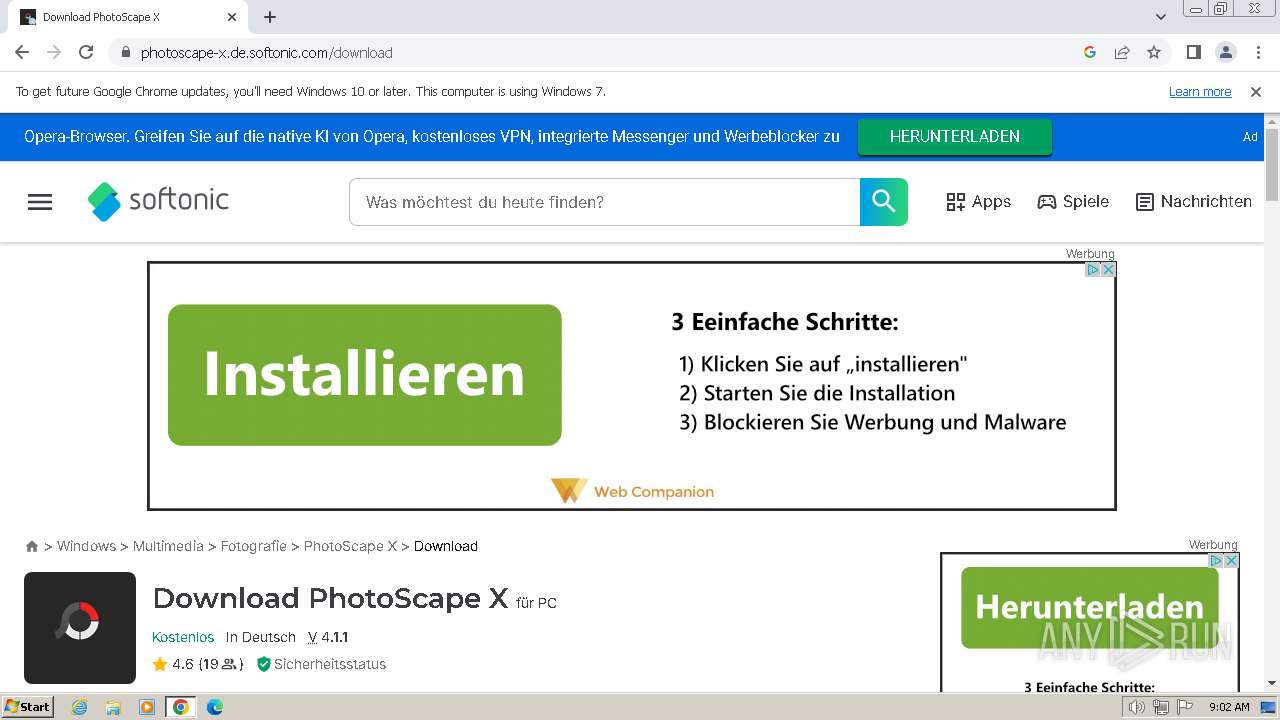The height and width of the screenshot is (720, 1280).
Task: Click the page scrollbar down arrow
Action: coord(1272,683)
